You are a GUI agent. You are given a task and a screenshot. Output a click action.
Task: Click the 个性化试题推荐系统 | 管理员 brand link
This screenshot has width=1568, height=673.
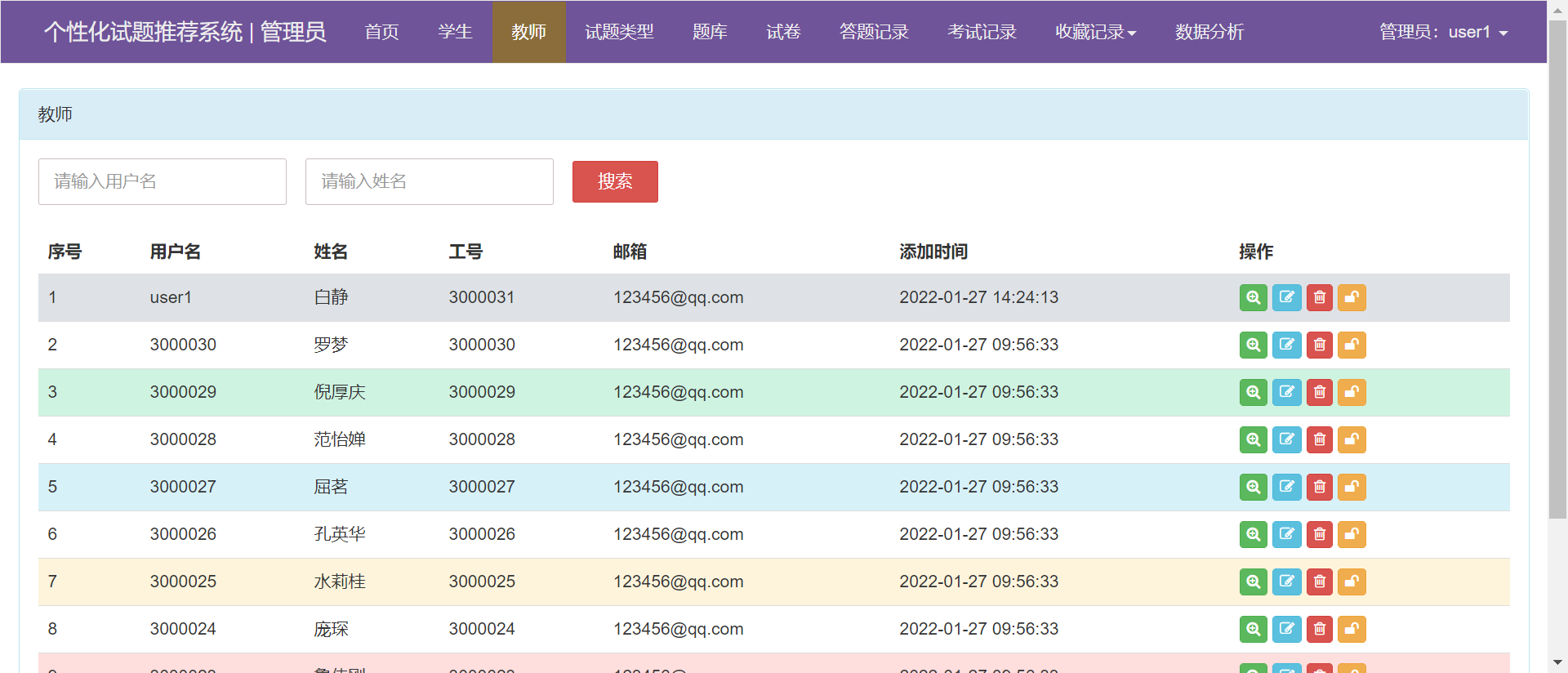(185, 32)
